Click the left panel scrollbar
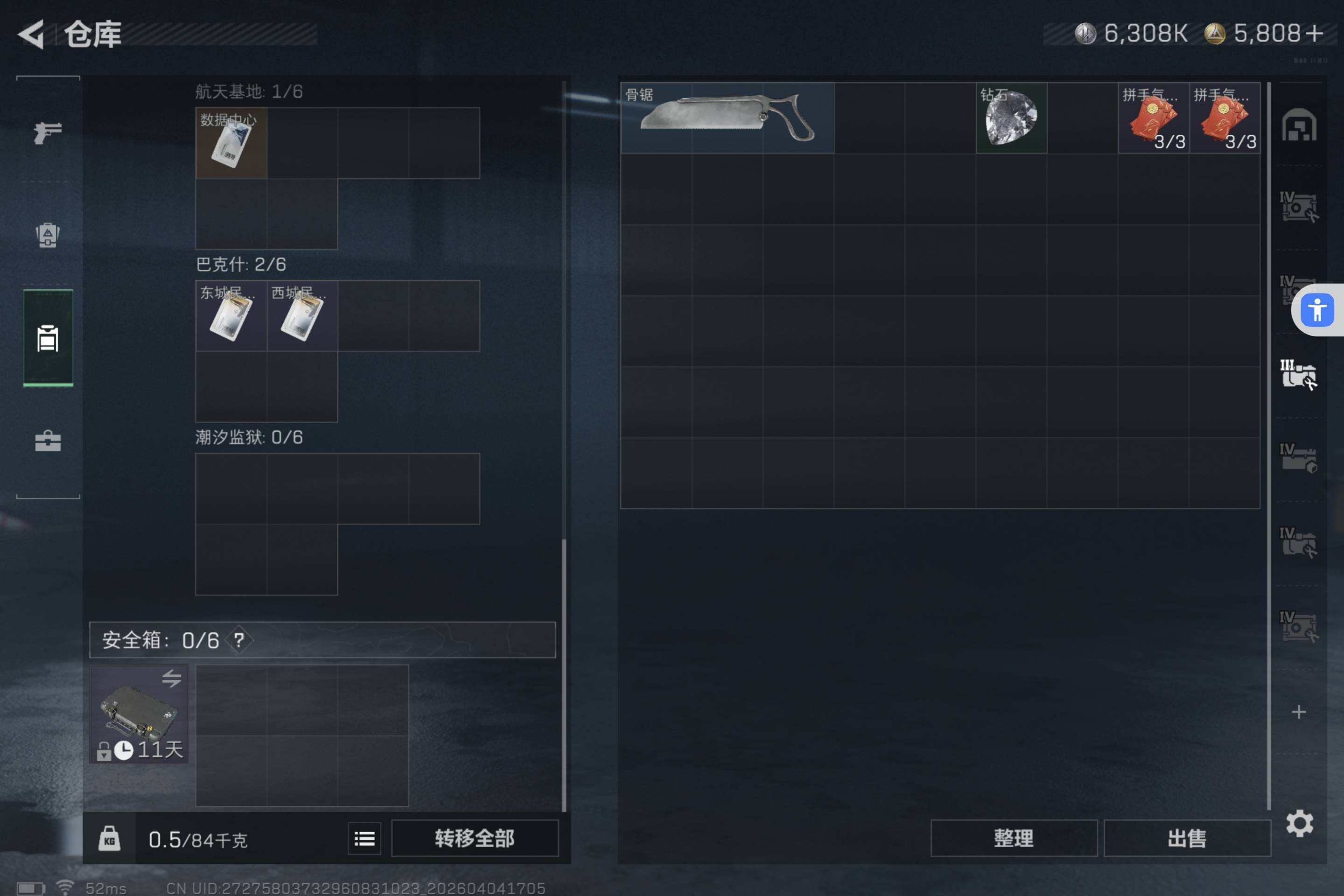Viewport: 1344px width, 896px height. (564, 446)
